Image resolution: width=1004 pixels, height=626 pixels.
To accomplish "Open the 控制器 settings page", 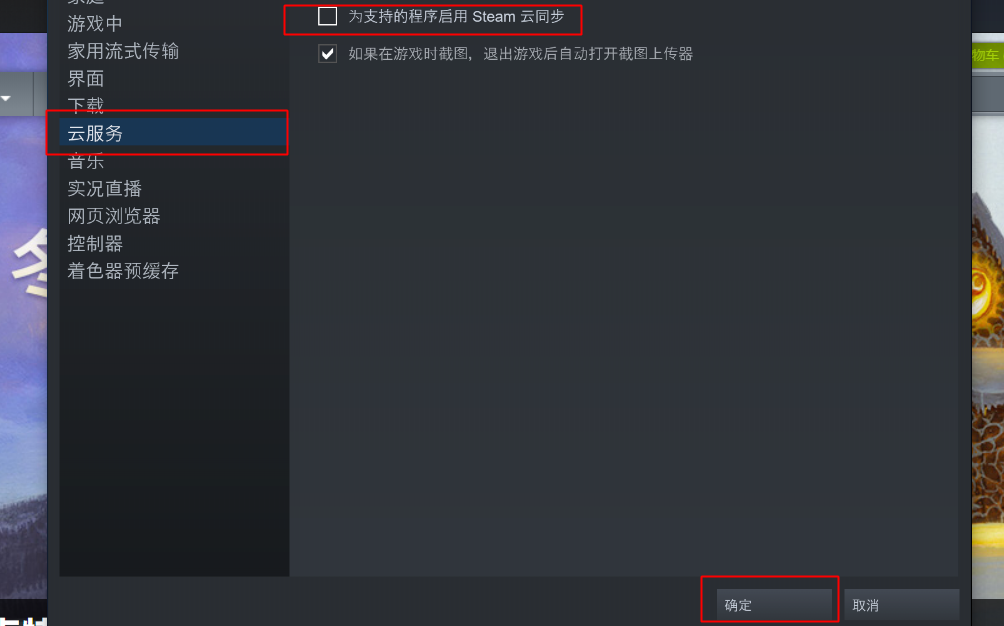I will click(x=95, y=243).
